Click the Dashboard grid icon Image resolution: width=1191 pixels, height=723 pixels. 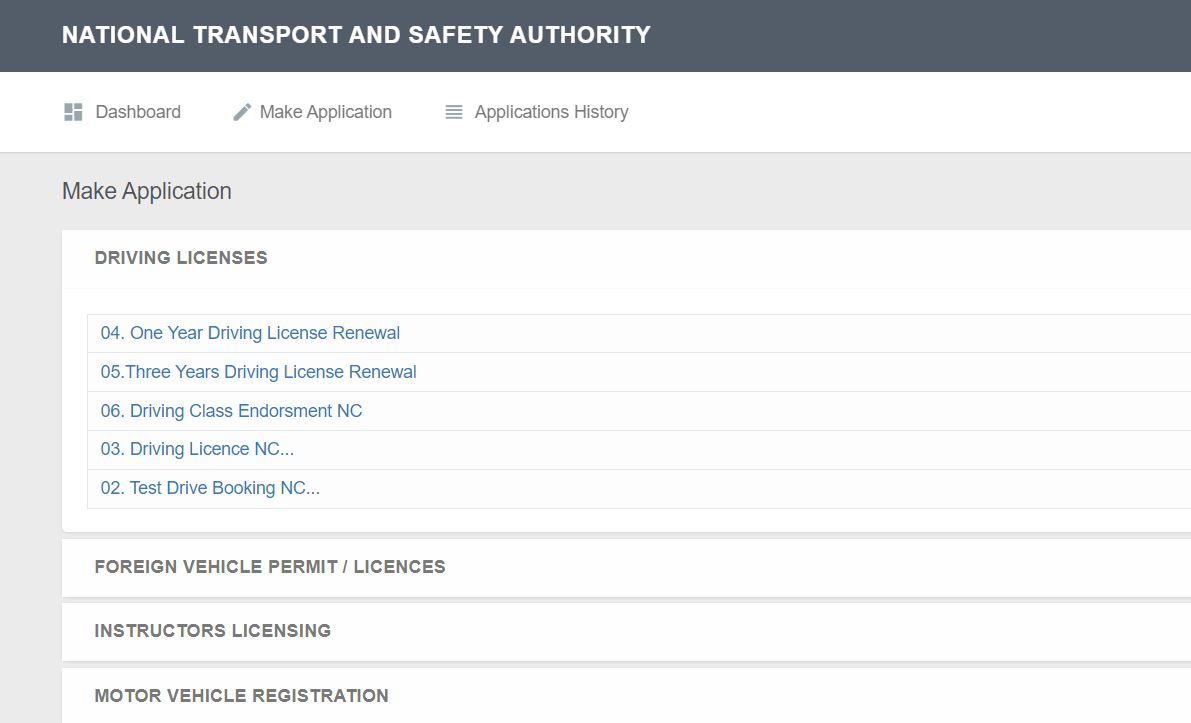tap(73, 112)
